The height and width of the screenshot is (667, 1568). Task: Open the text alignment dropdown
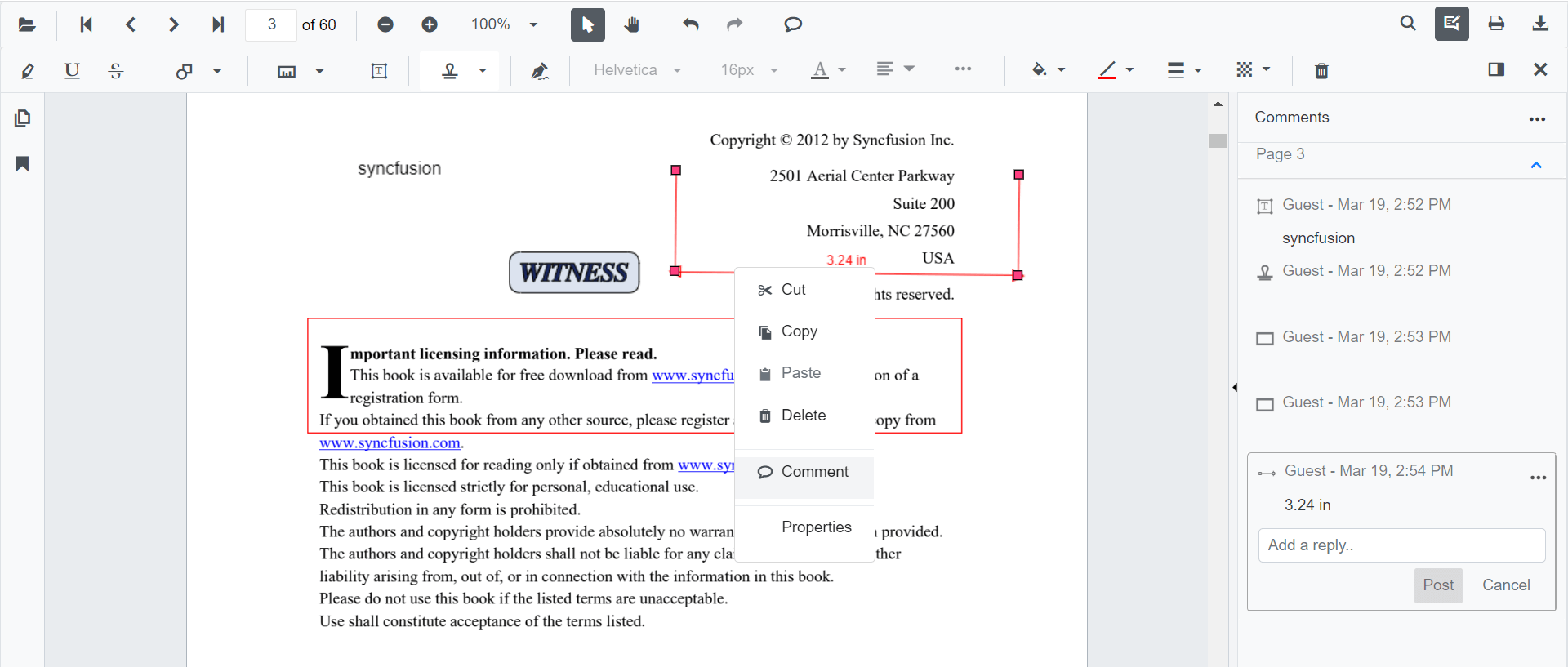895,69
